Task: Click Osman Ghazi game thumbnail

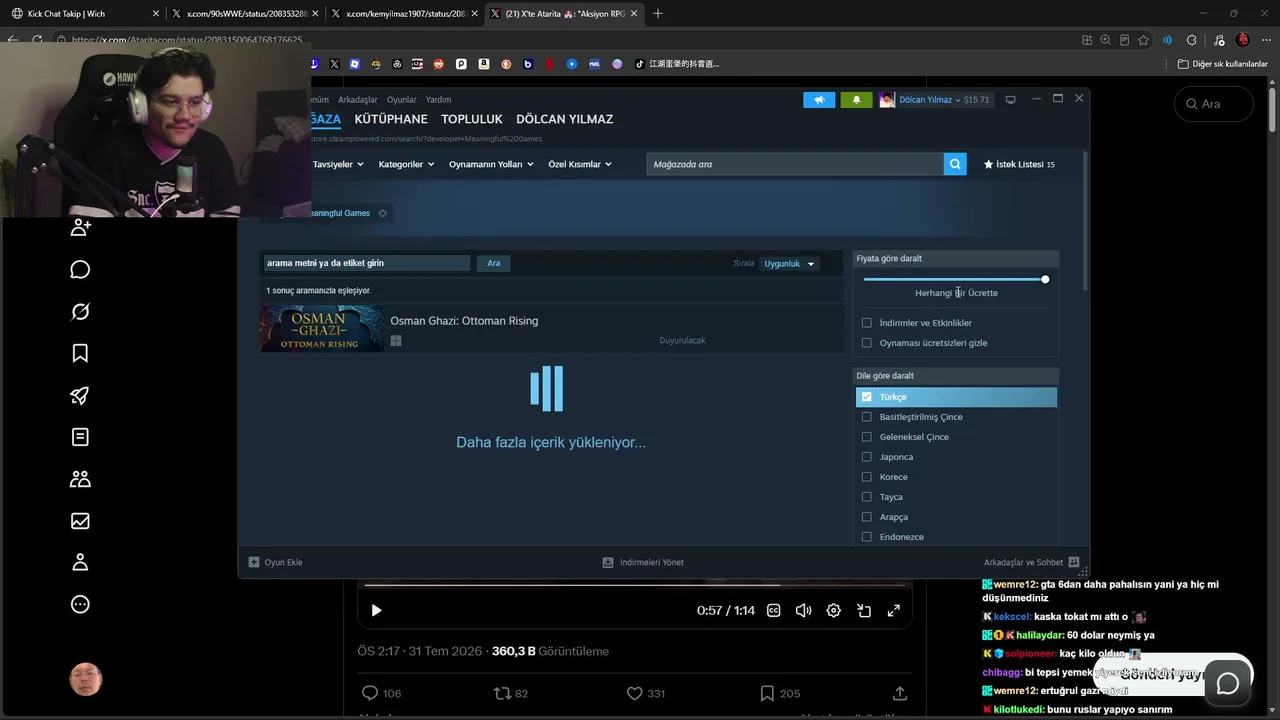Action: click(322, 329)
